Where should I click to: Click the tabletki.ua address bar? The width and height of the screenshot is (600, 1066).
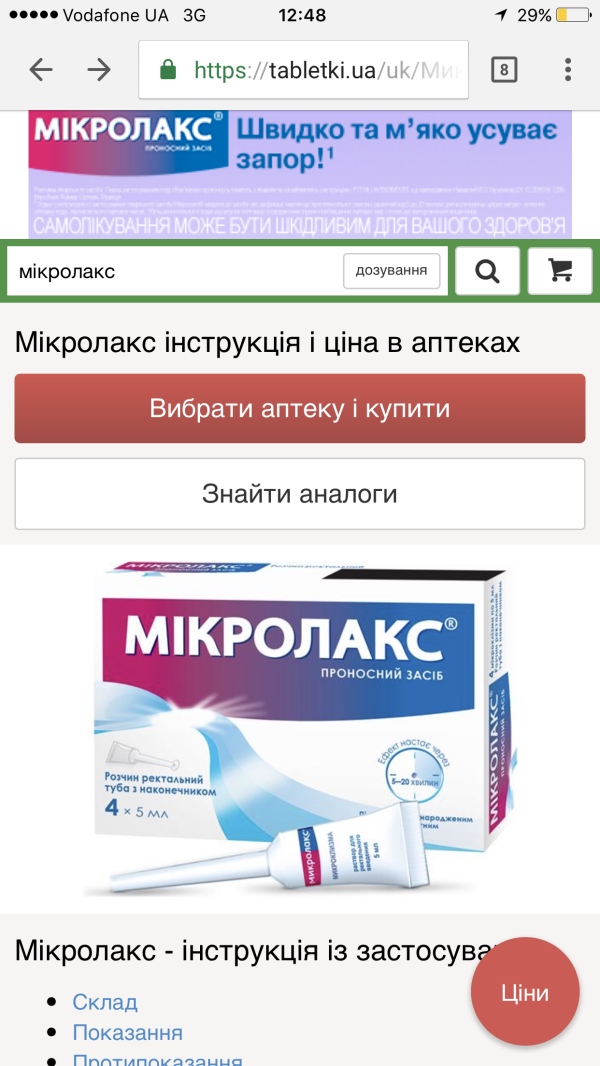pos(304,70)
